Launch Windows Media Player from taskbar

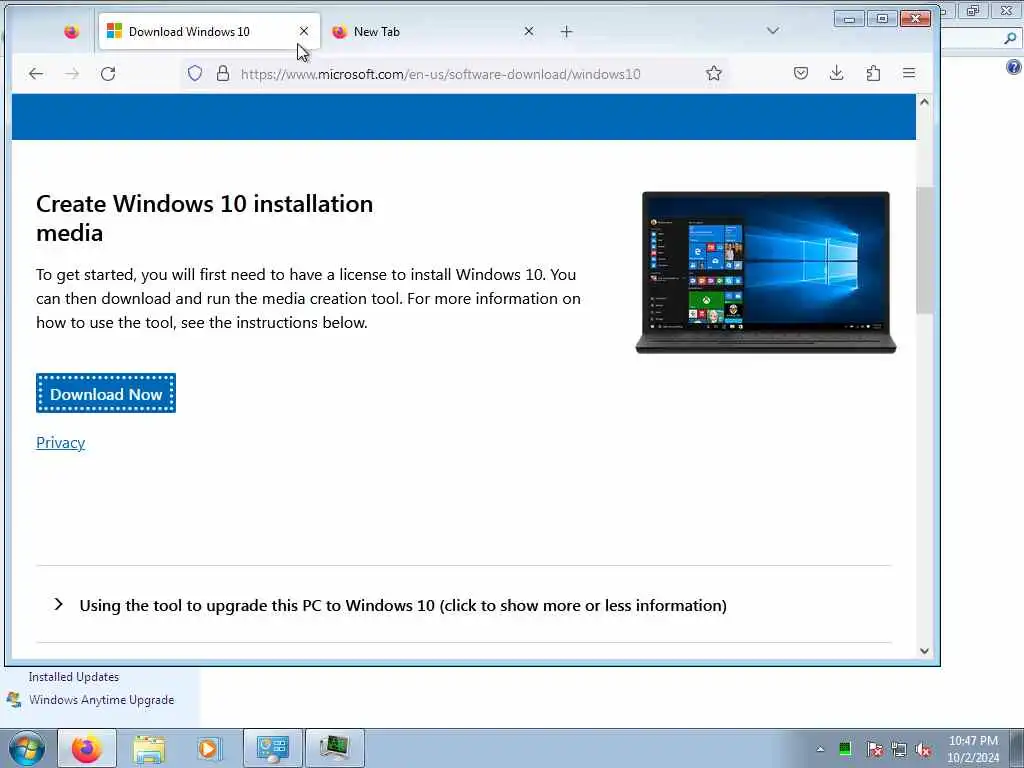click(x=208, y=748)
